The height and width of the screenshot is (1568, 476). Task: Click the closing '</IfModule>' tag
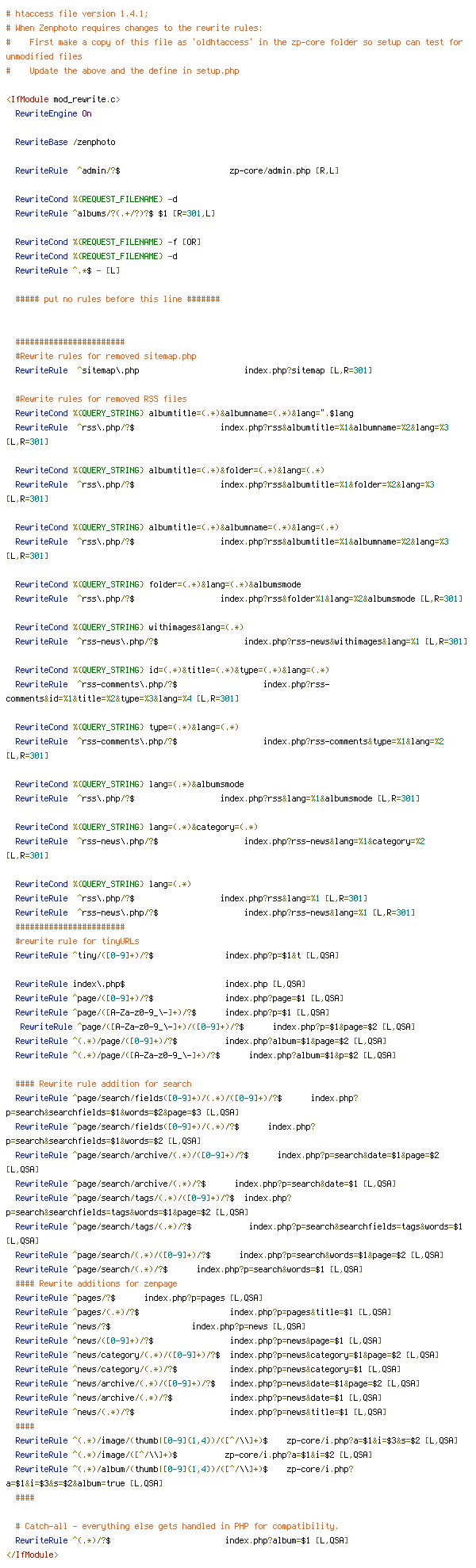[x=32, y=1555]
